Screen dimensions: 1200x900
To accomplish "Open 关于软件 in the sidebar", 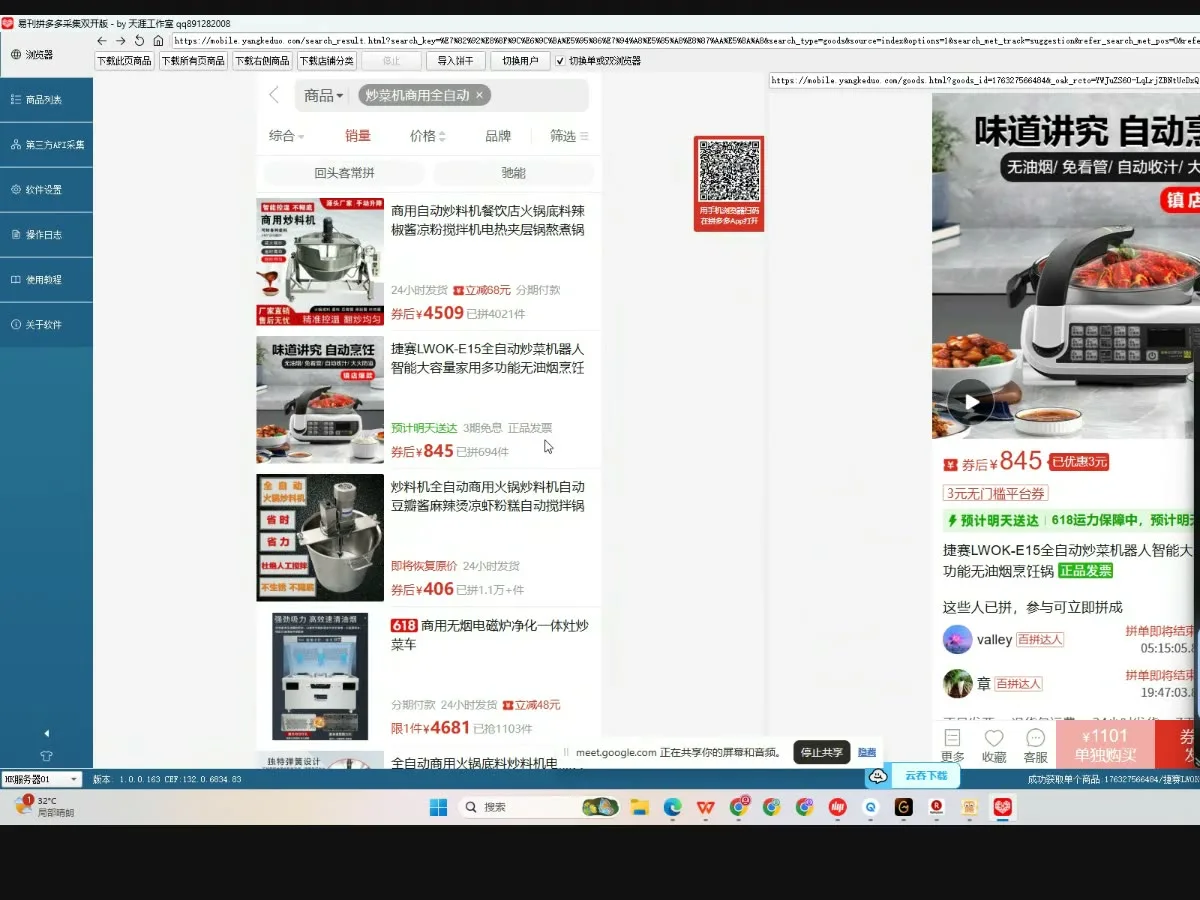I will (46, 325).
